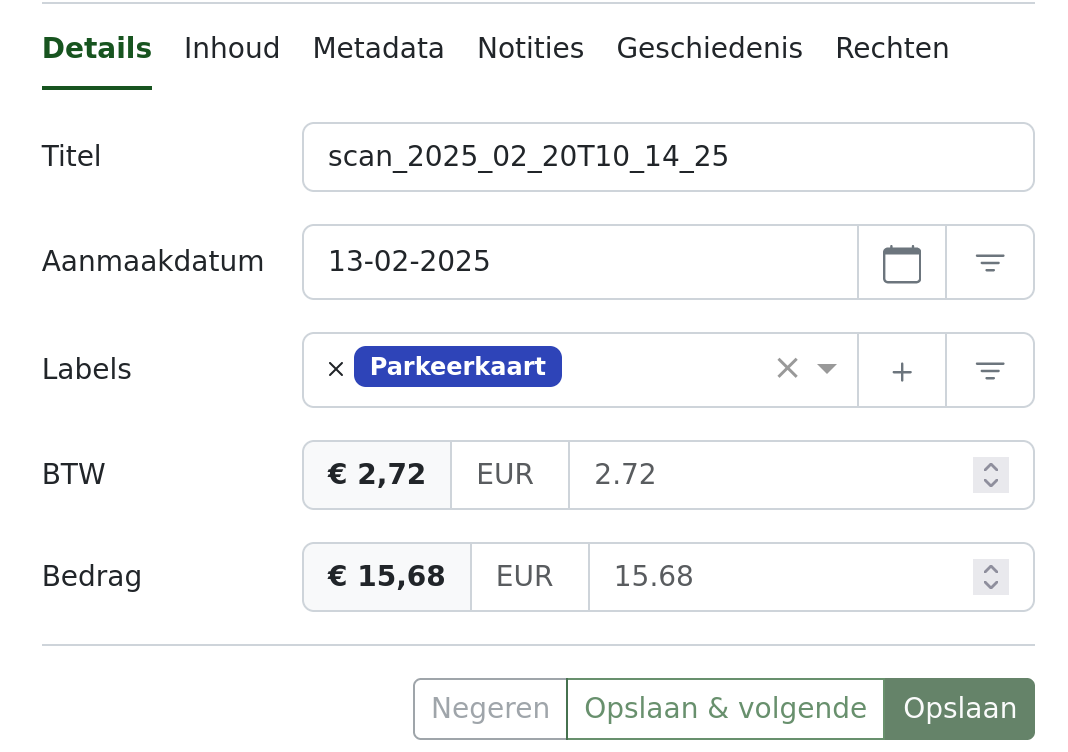This screenshot has width=1068, height=752.
Task: Click the Aanmaakdatum date field
Action: [580, 262]
